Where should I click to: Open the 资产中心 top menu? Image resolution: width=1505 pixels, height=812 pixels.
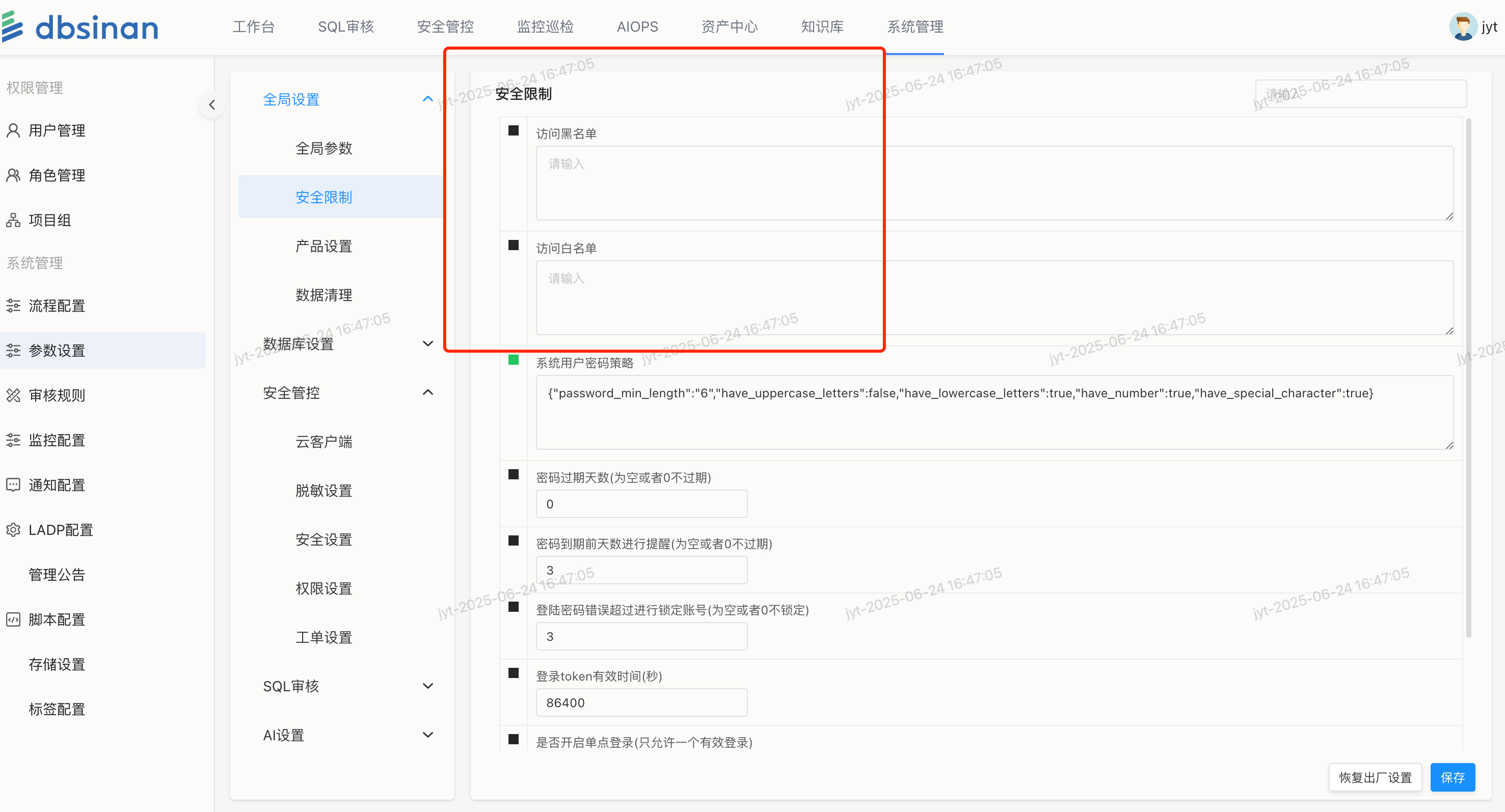(729, 27)
